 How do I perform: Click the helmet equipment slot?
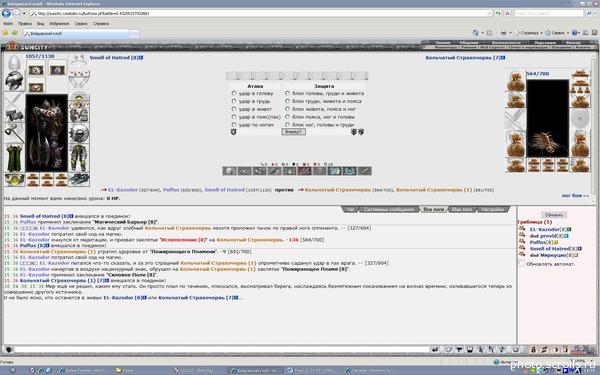(x=14, y=80)
